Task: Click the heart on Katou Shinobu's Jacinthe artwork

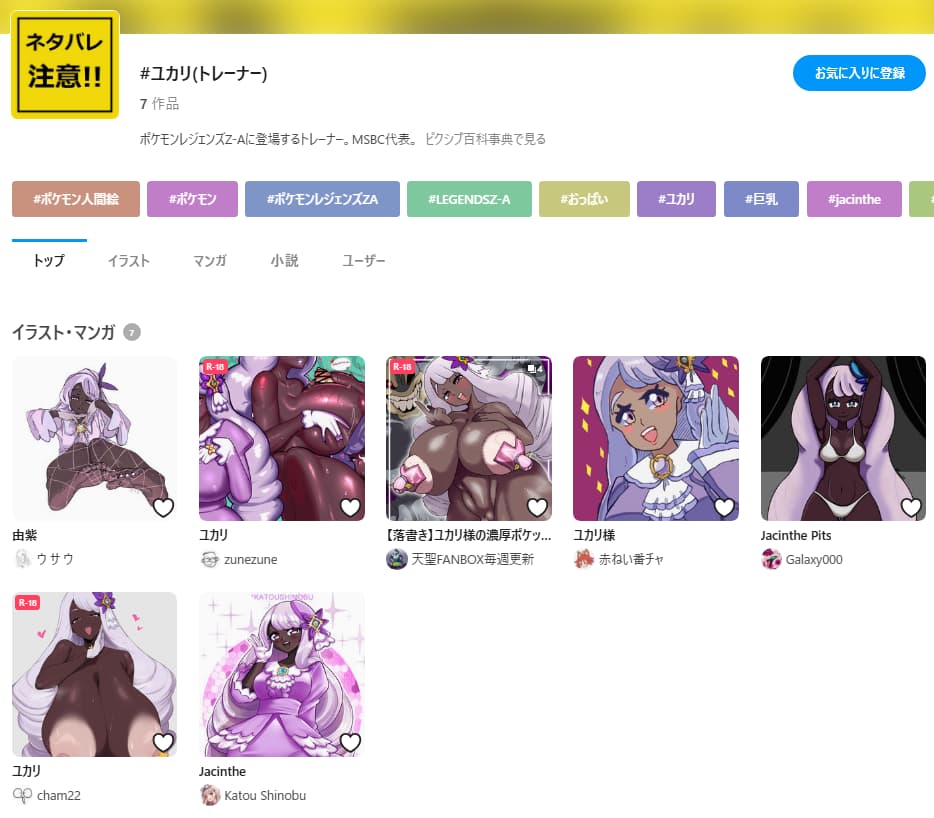Action: pyautogui.click(x=350, y=742)
